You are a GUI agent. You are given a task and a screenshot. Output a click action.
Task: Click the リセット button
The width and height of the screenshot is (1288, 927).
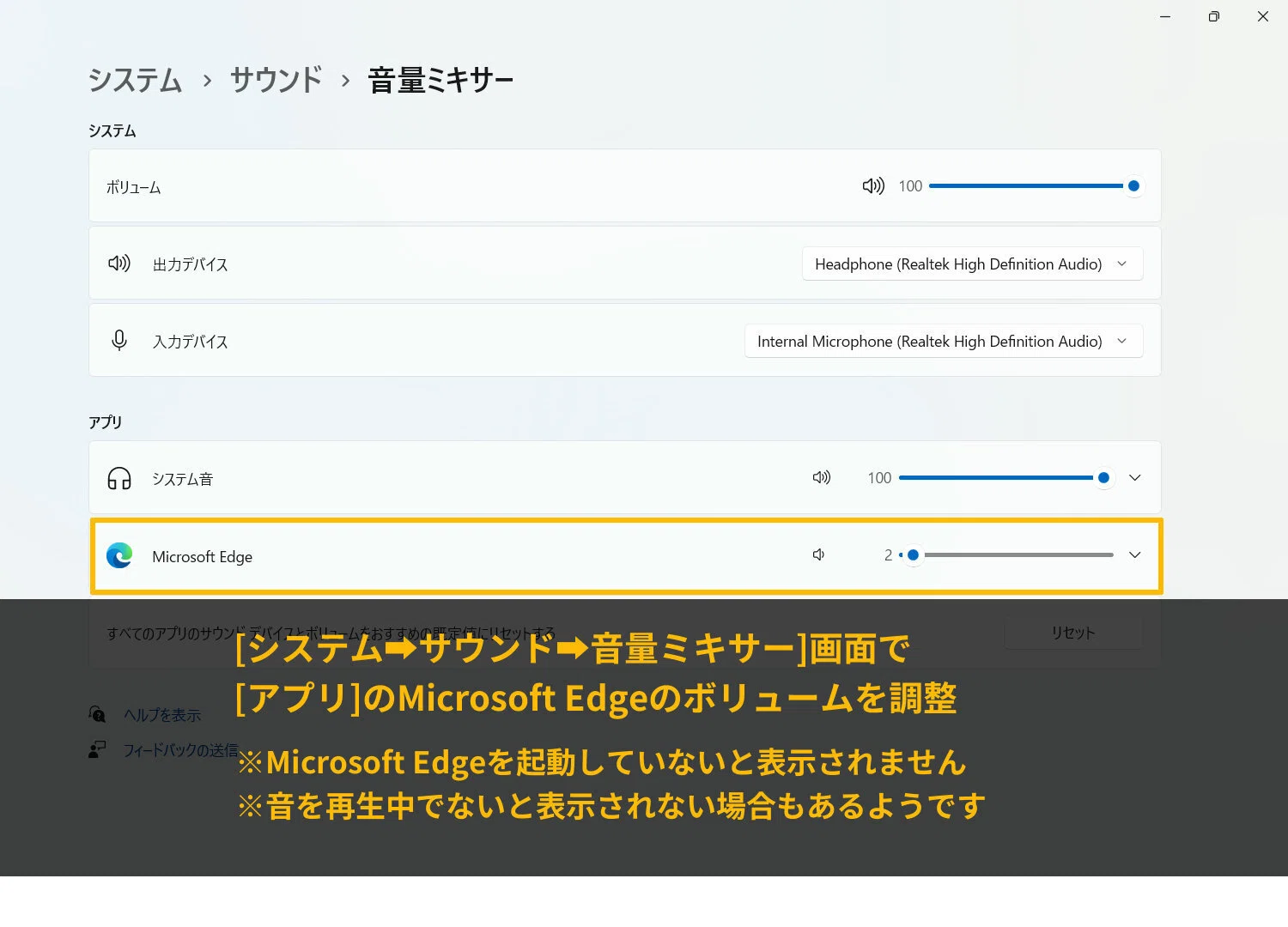pyautogui.click(x=1072, y=633)
